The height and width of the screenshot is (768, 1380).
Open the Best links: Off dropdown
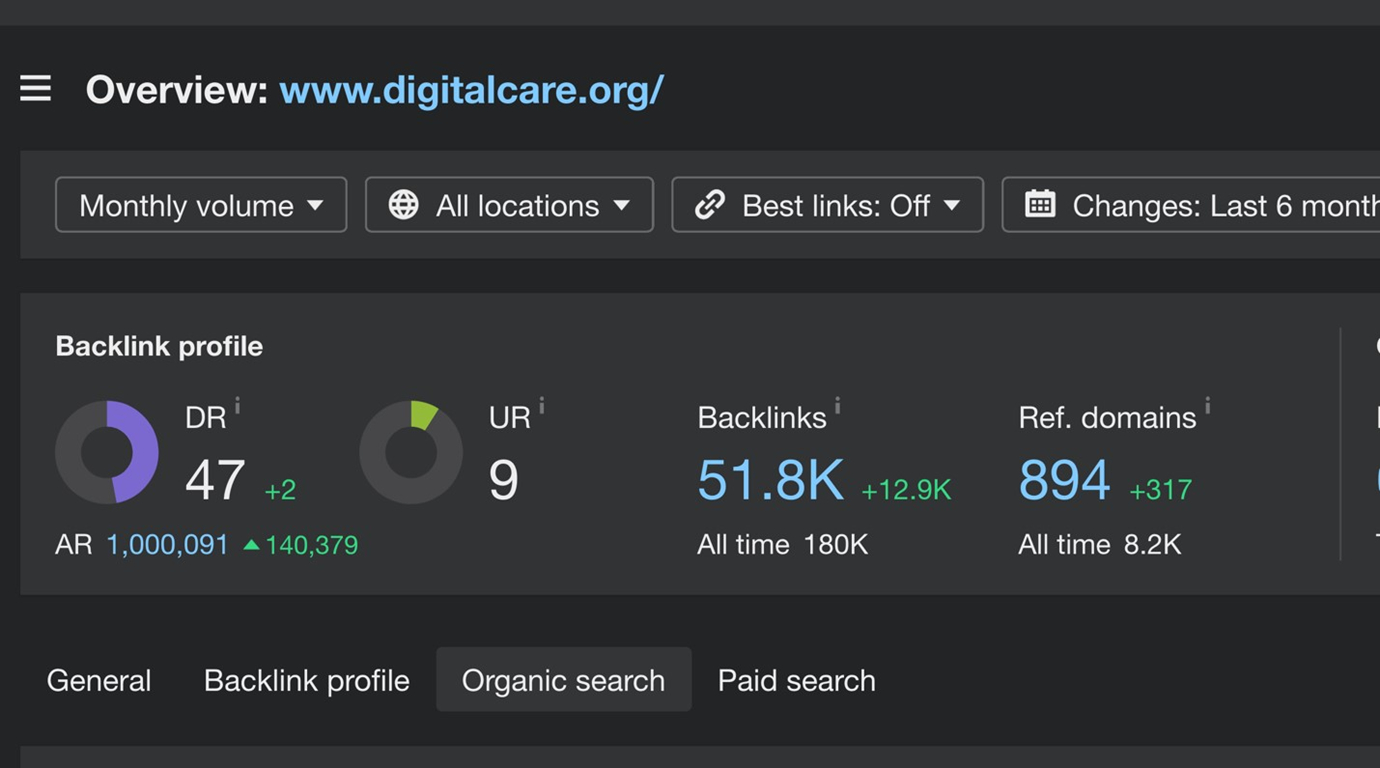[x=827, y=205]
